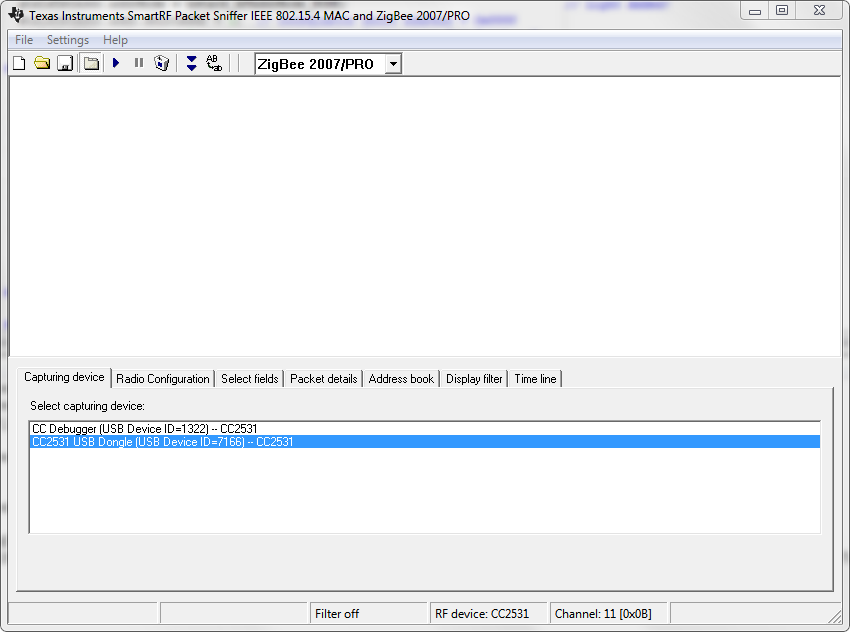Clear the captured packets (trash icon)
850x632 pixels.
click(162, 63)
